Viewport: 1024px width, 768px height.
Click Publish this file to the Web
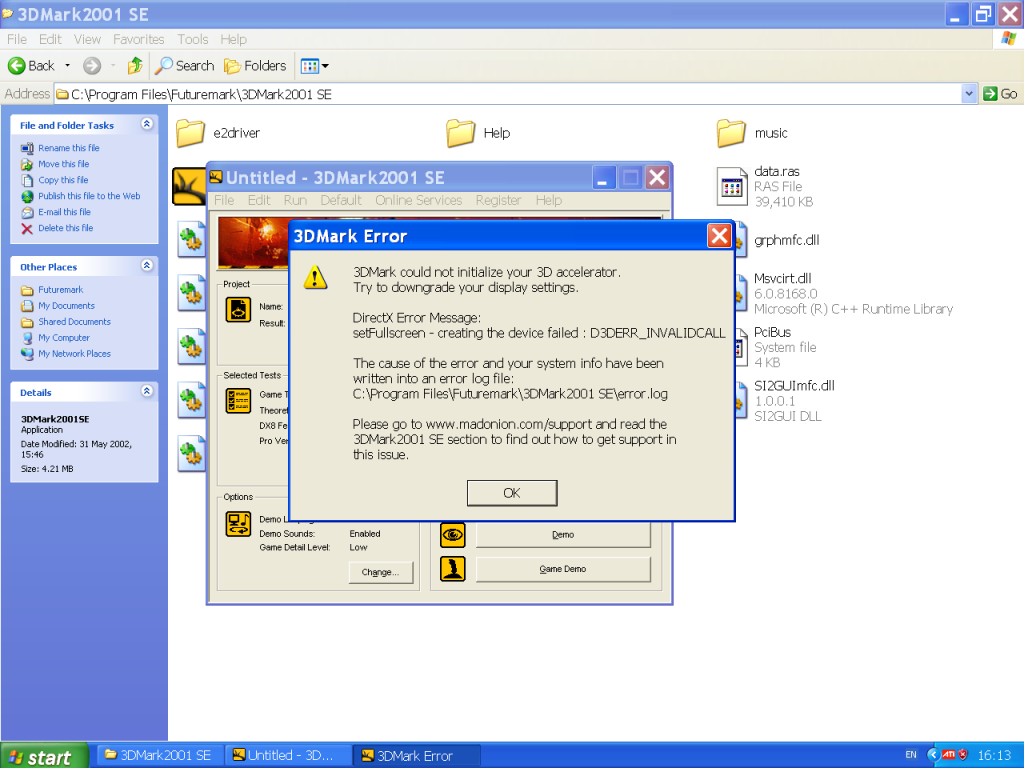[x=89, y=196]
